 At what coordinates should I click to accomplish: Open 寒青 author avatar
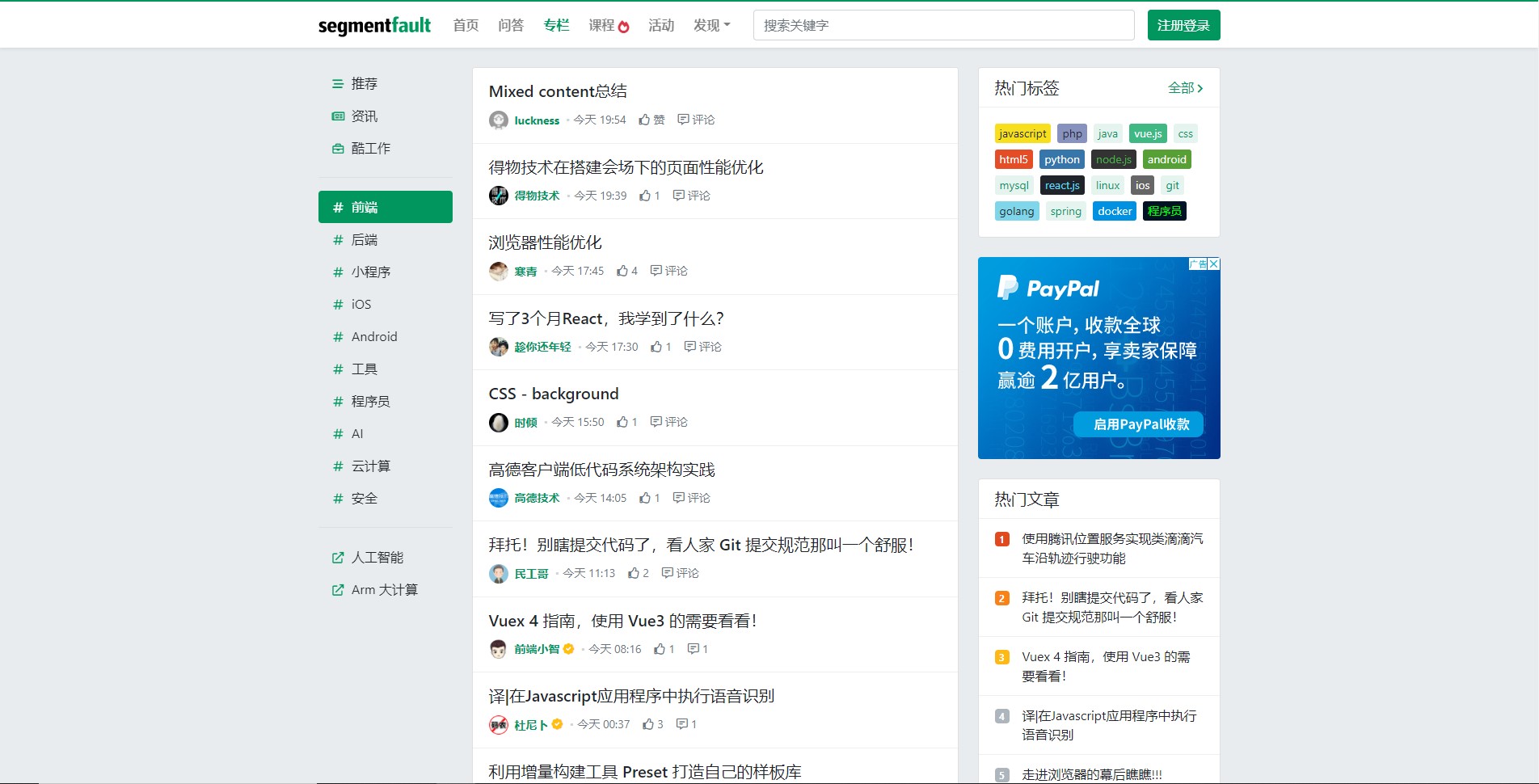pyautogui.click(x=499, y=272)
